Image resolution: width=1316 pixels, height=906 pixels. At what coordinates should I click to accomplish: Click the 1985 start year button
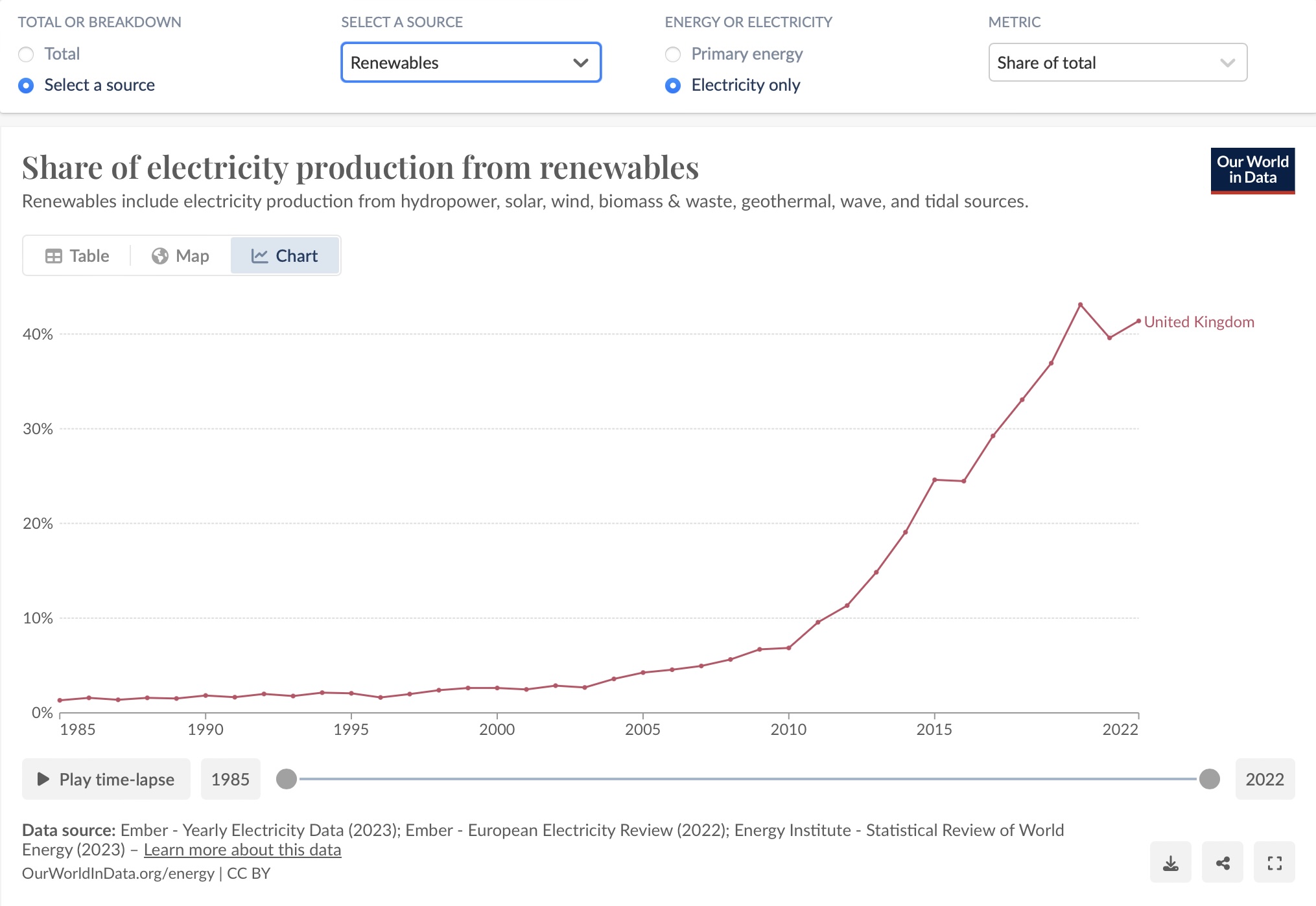coord(230,779)
